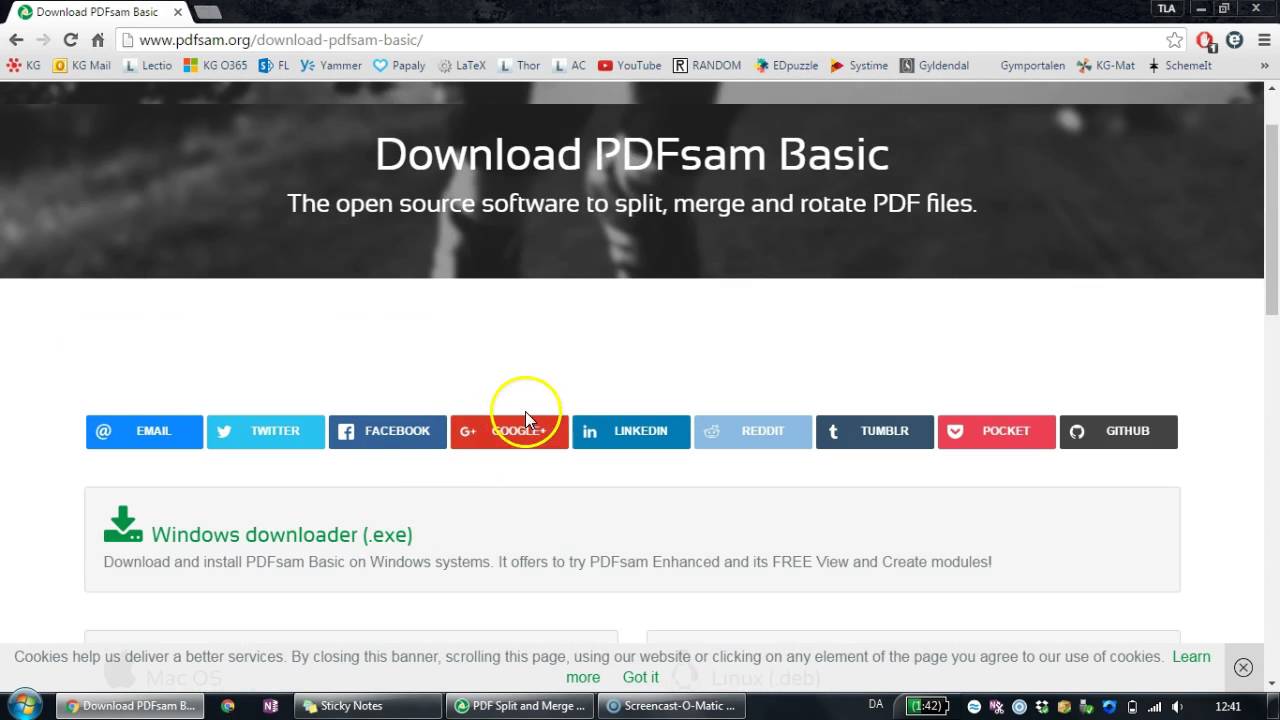Open the home page via the house icon
This screenshot has height=720, width=1280.
click(97, 40)
